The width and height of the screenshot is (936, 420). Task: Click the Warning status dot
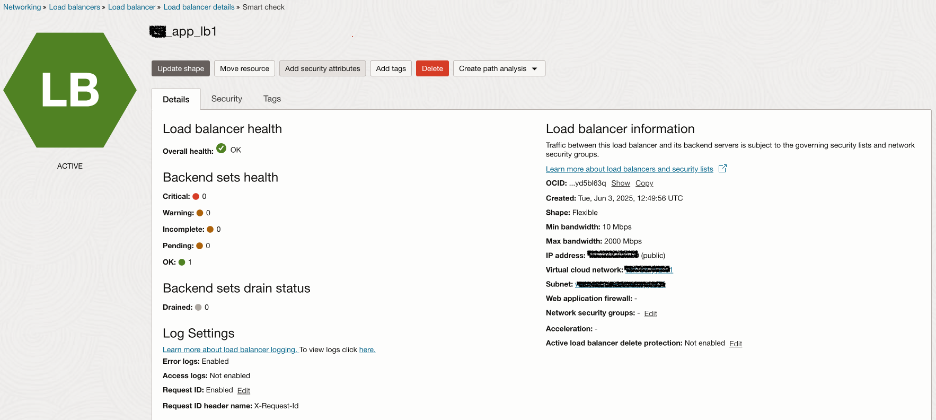pos(200,213)
